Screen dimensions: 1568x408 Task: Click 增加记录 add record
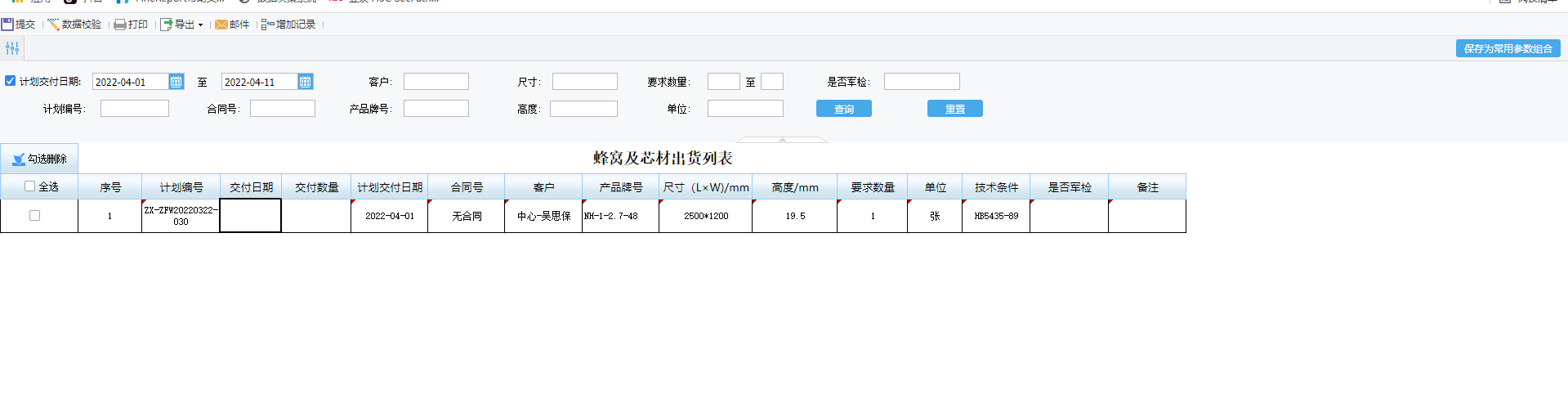[288, 25]
